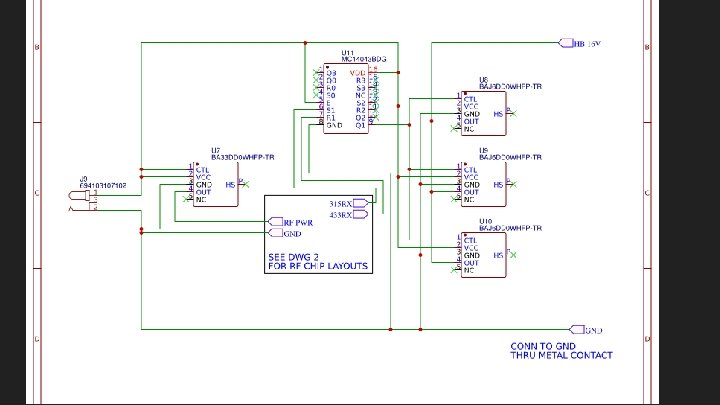
Task: Click the part value text above U9
Action: pyautogui.click(x=510, y=157)
